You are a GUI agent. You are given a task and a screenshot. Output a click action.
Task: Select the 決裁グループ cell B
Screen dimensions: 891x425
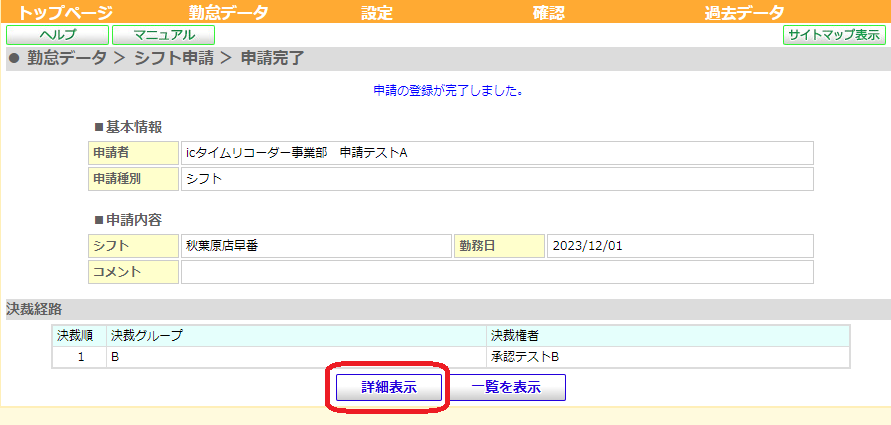pos(297,357)
